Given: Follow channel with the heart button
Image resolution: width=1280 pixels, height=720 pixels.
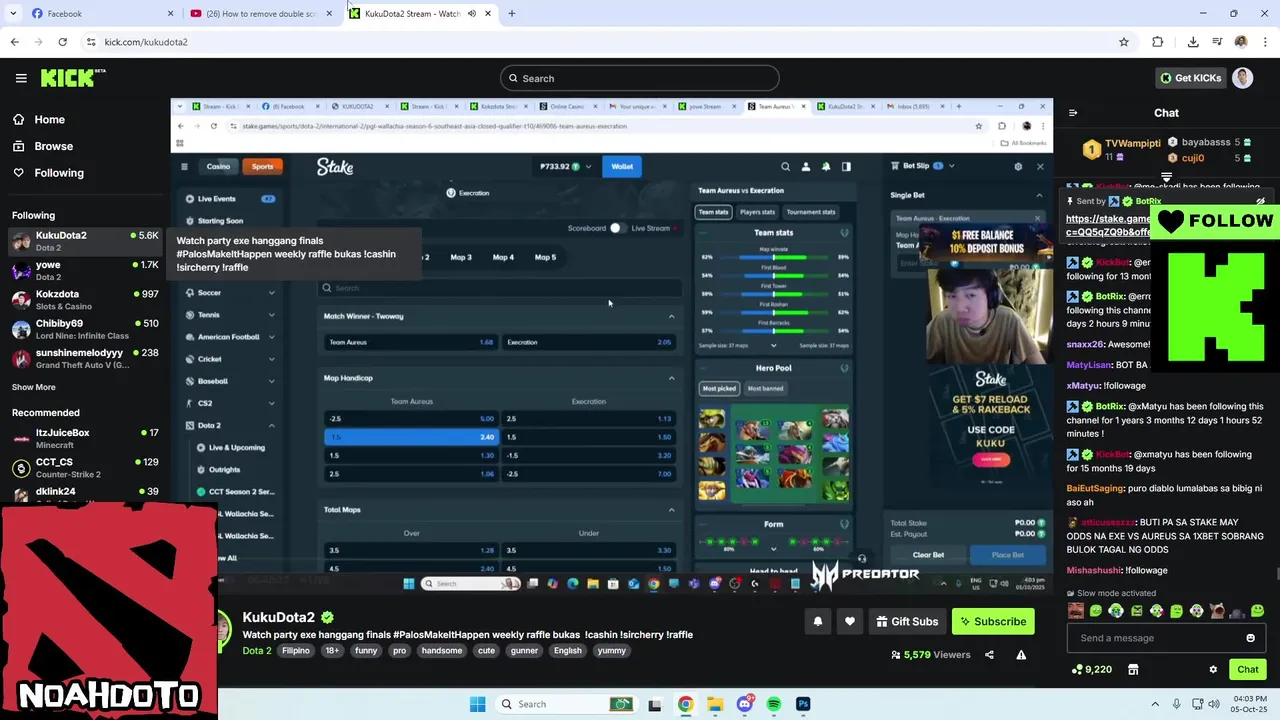Looking at the screenshot, I should click(850, 622).
